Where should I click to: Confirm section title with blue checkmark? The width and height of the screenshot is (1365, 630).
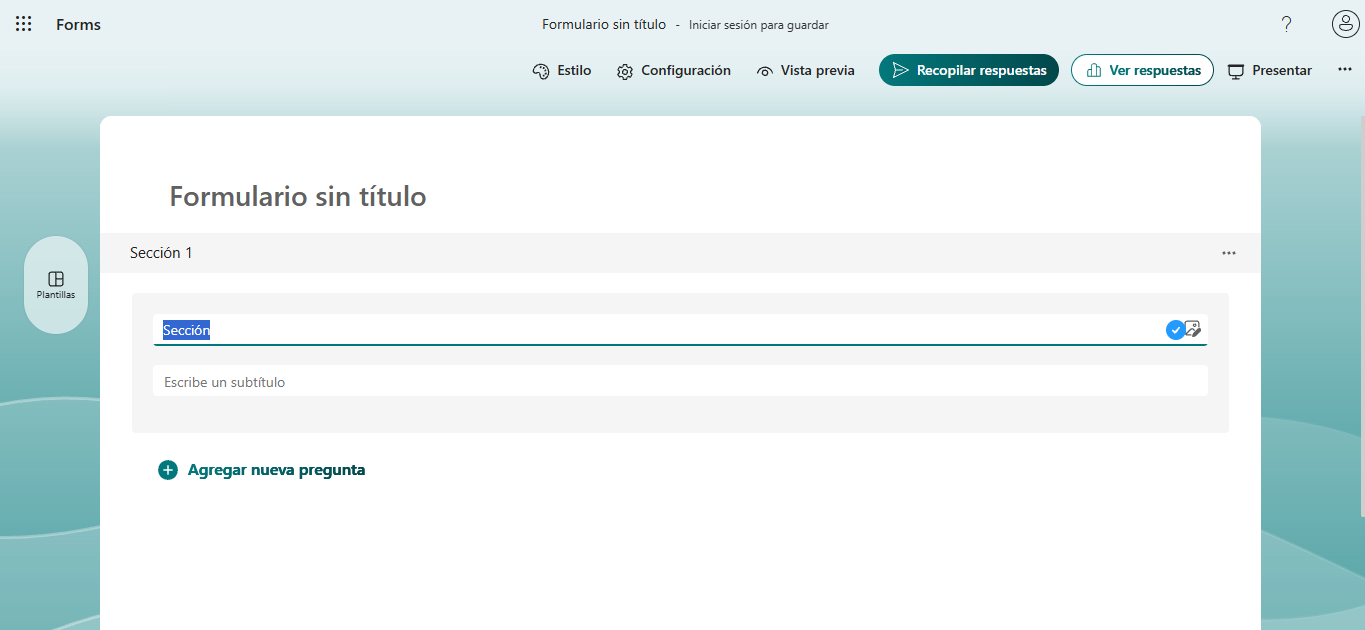click(1175, 329)
